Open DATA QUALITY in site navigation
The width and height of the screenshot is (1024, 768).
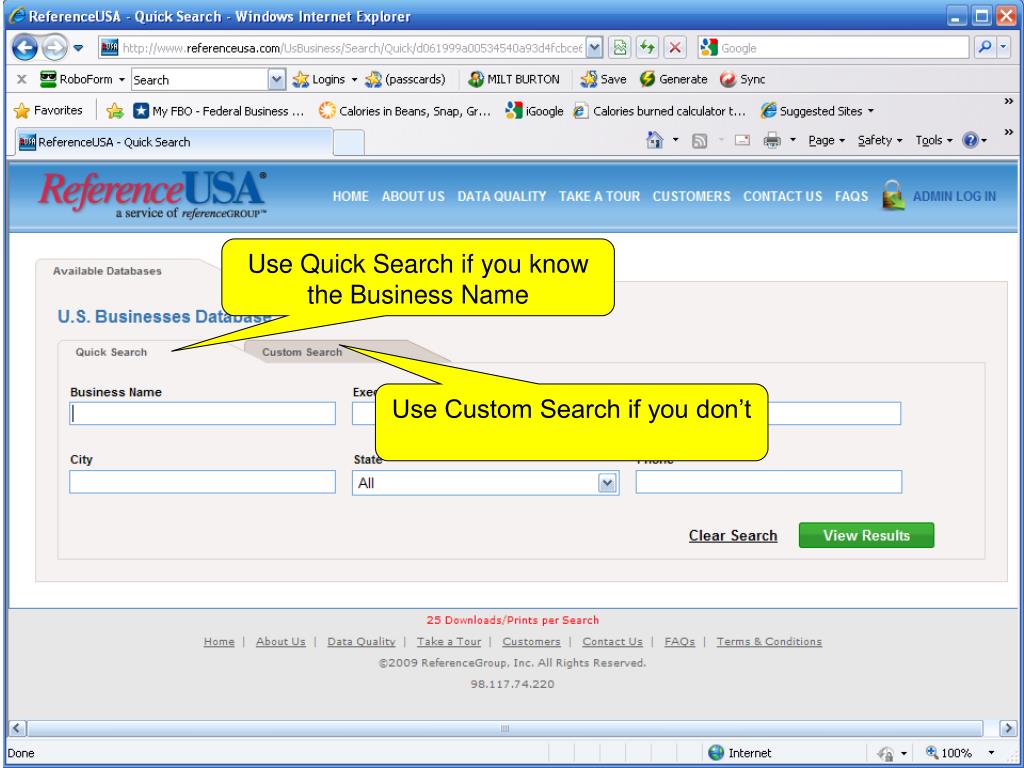502,196
